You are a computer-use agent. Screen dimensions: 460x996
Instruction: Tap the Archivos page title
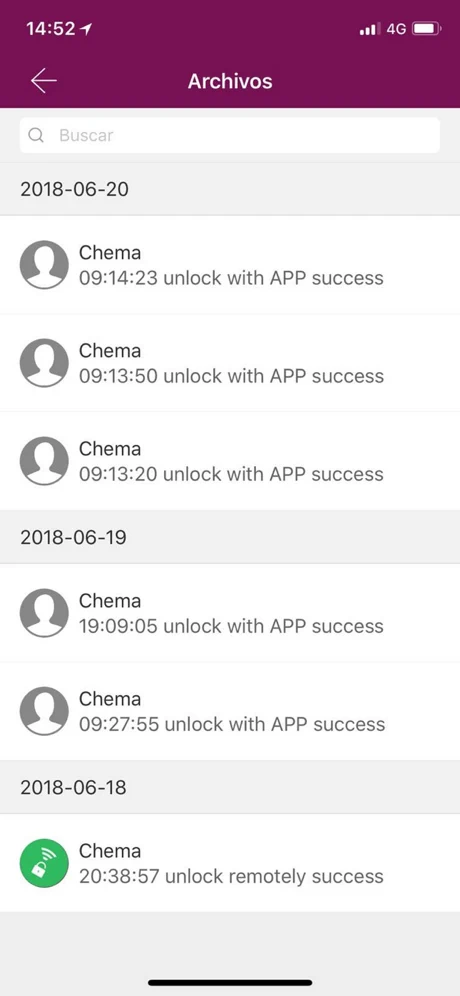click(x=230, y=81)
